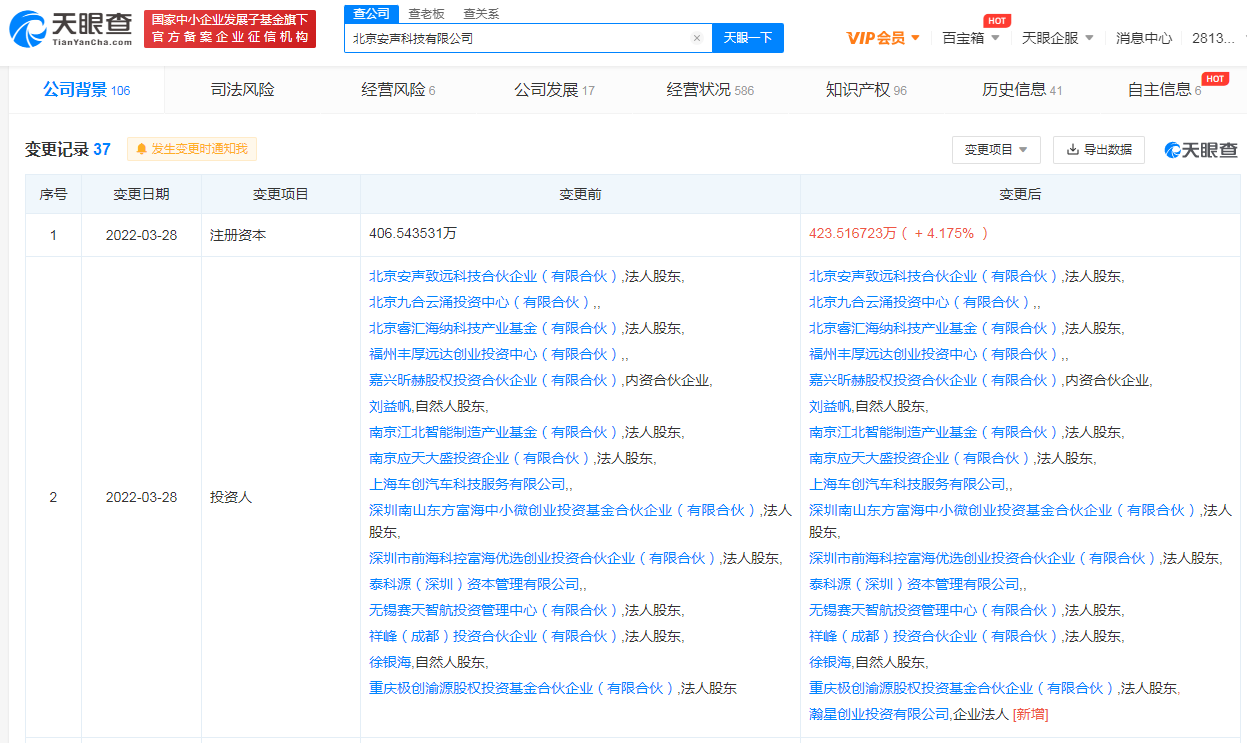Select the 历史信息 tab
Viewport: 1247px width, 743px height.
[1022, 90]
